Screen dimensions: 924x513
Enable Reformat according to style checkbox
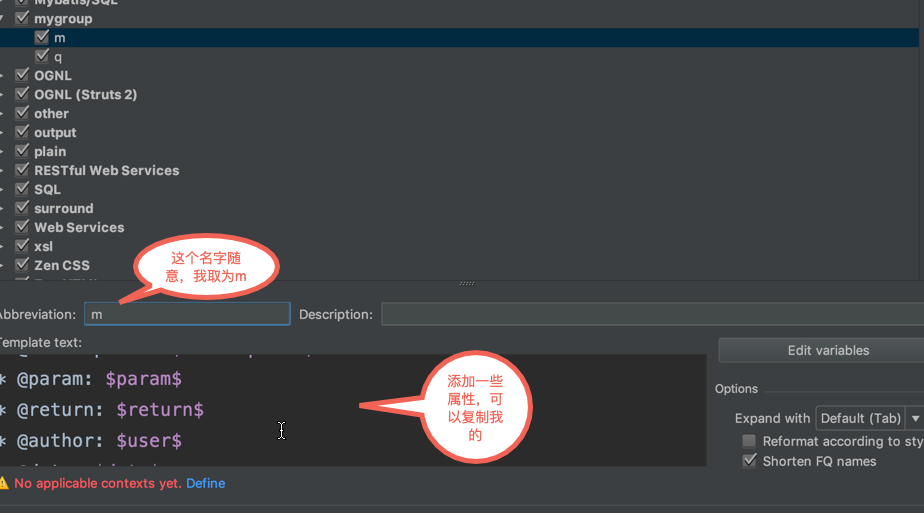[x=749, y=441]
